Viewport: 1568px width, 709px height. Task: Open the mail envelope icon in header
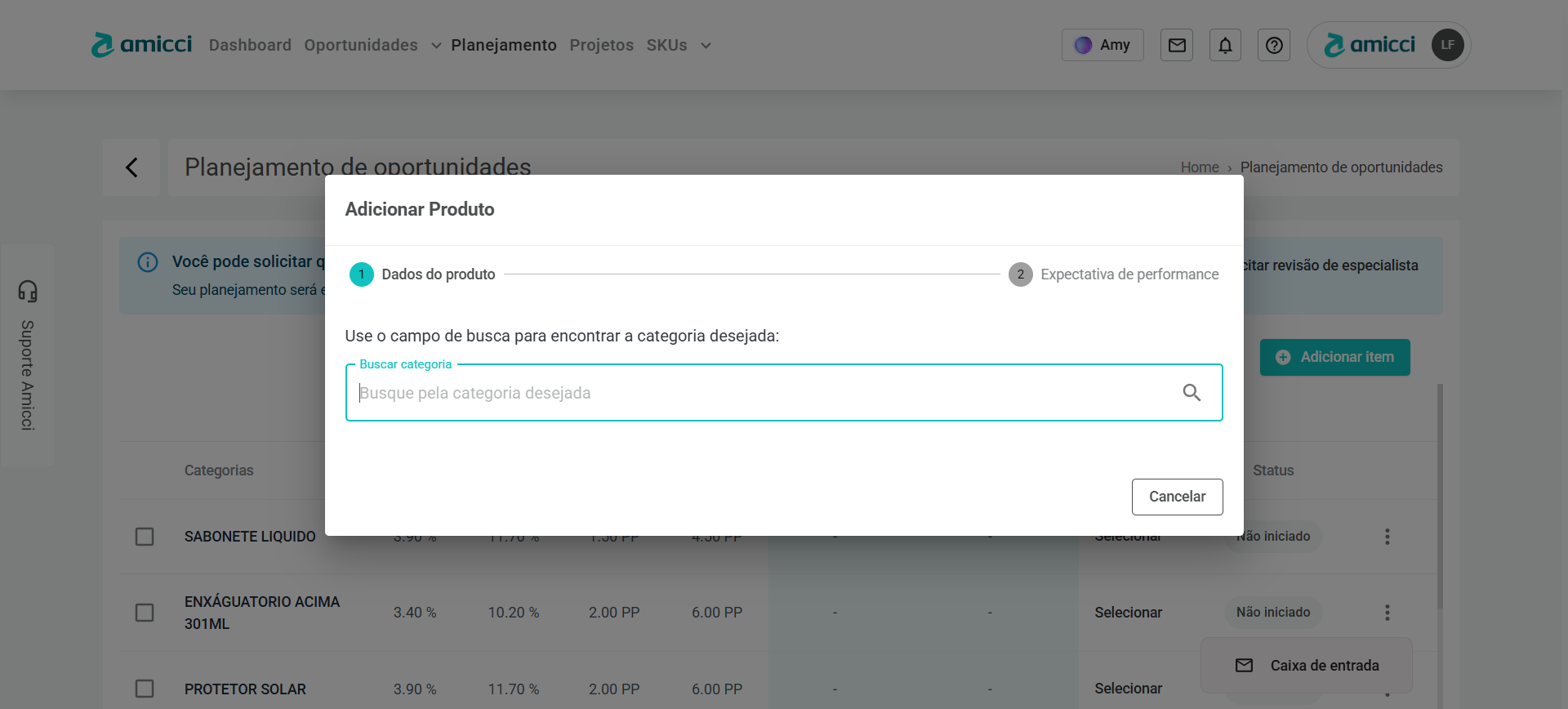coord(1177,45)
